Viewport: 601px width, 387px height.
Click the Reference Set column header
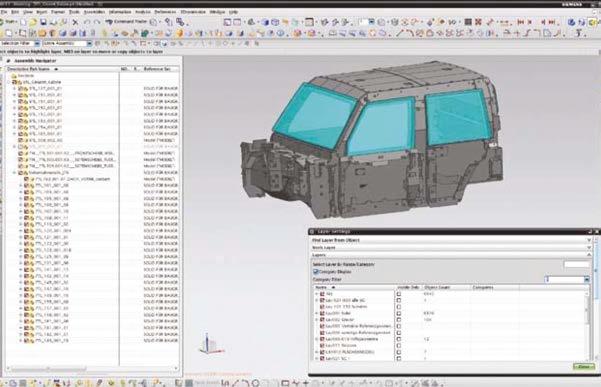click(157, 69)
